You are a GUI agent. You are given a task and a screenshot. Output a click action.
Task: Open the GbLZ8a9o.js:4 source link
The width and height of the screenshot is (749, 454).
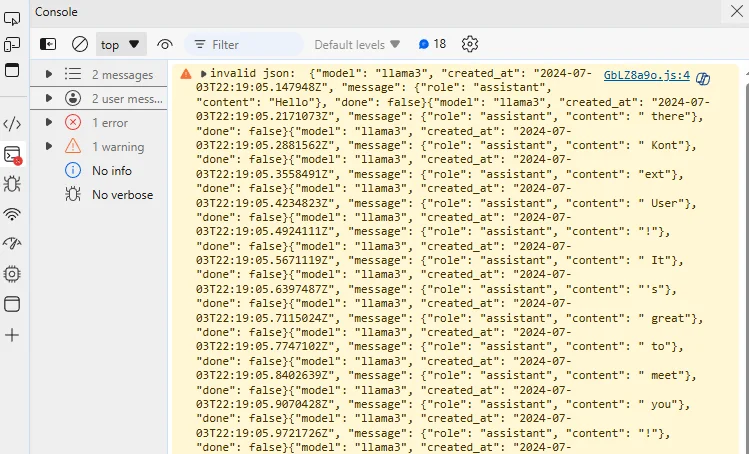click(646, 74)
